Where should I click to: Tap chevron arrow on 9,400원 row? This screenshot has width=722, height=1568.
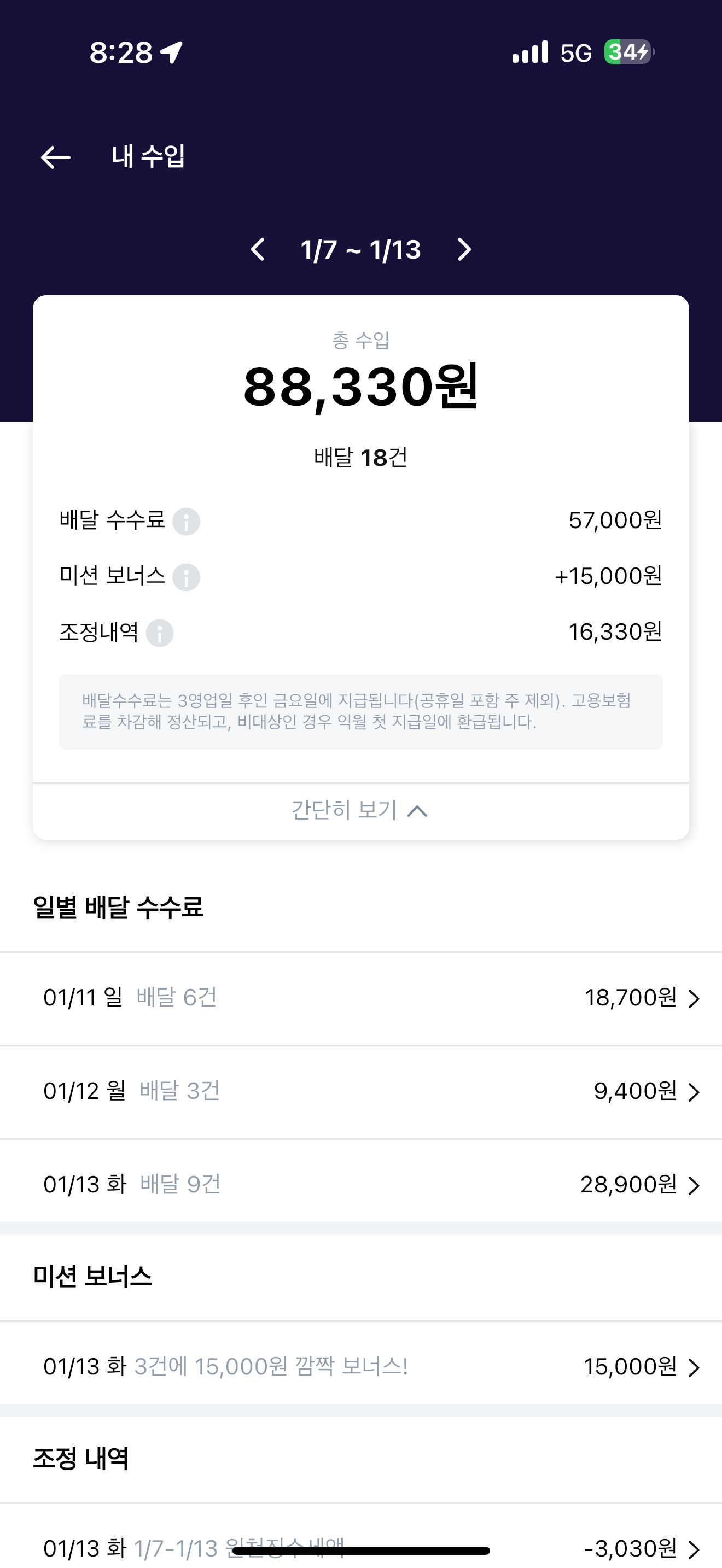(x=694, y=1092)
